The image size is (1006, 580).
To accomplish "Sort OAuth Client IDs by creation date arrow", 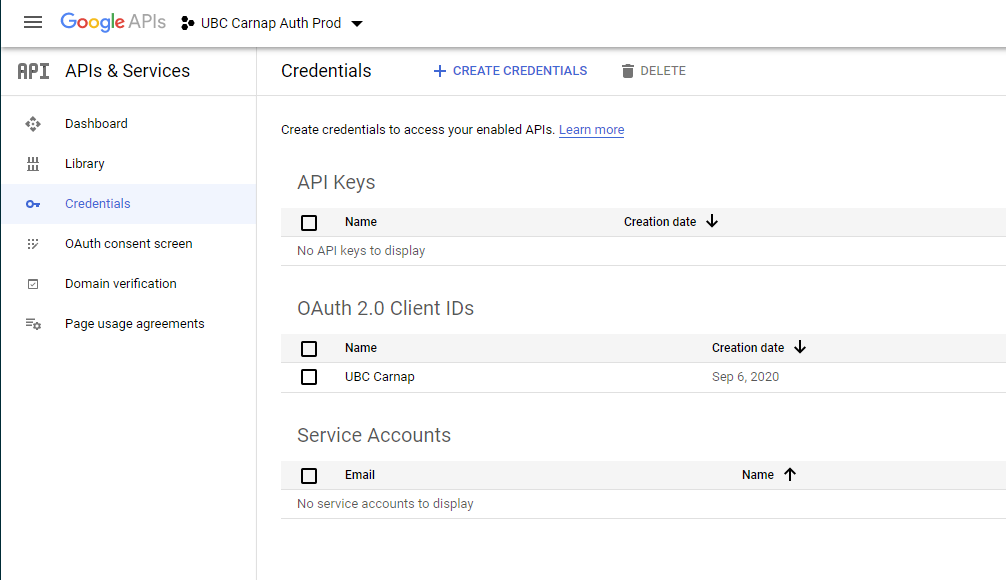I will [x=799, y=347].
